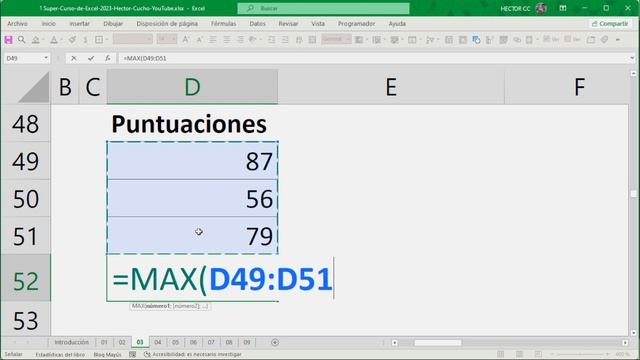Switch to Page Layout view icon
This screenshot has width=640, height=360.
pyautogui.click(x=519, y=354)
